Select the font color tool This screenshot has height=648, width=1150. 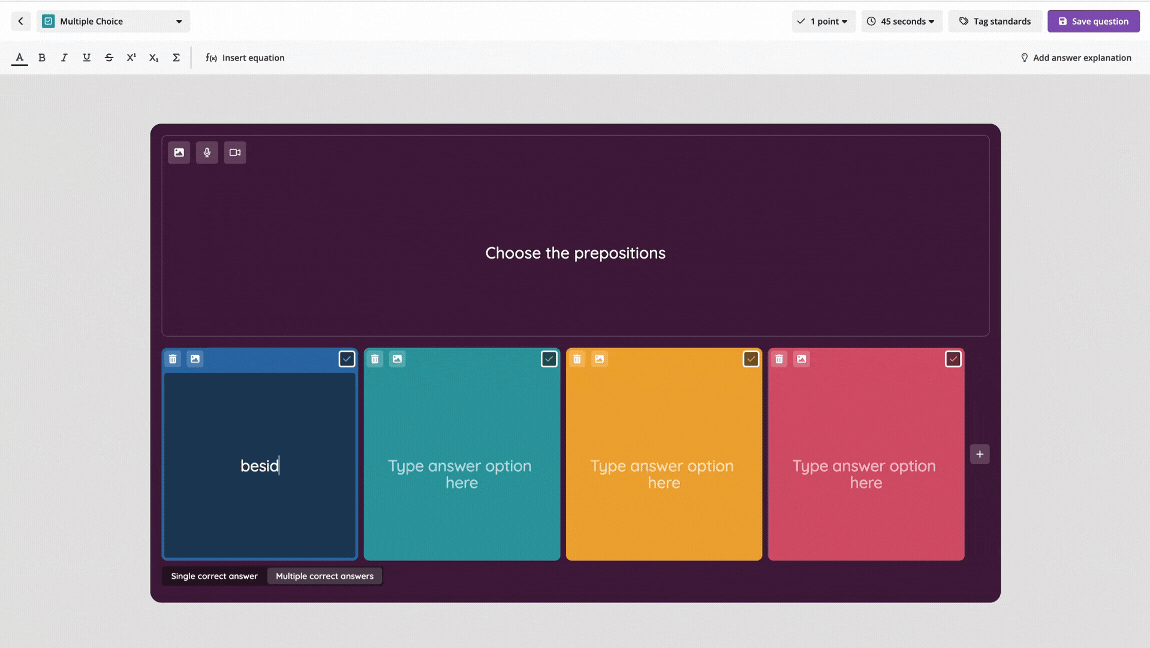pyautogui.click(x=20, y=58)
